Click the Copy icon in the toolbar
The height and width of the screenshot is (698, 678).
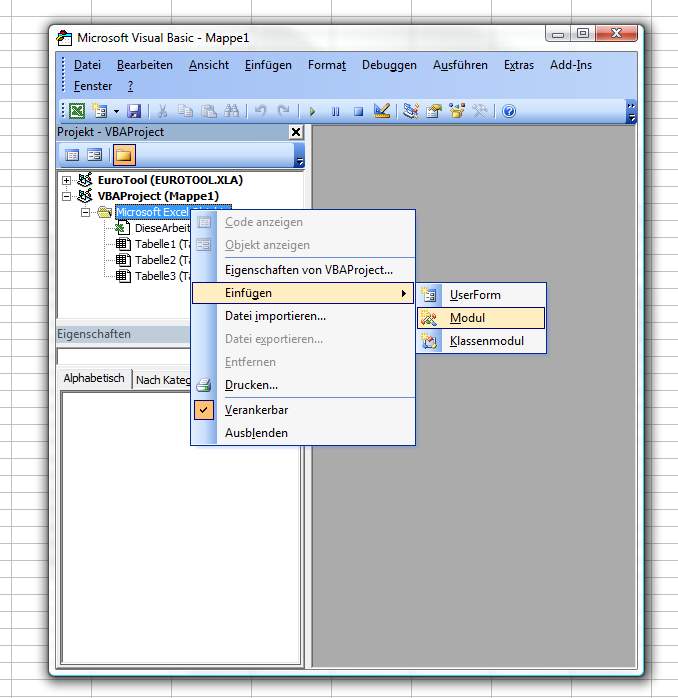pyautogui.click(x=185, y=111)
